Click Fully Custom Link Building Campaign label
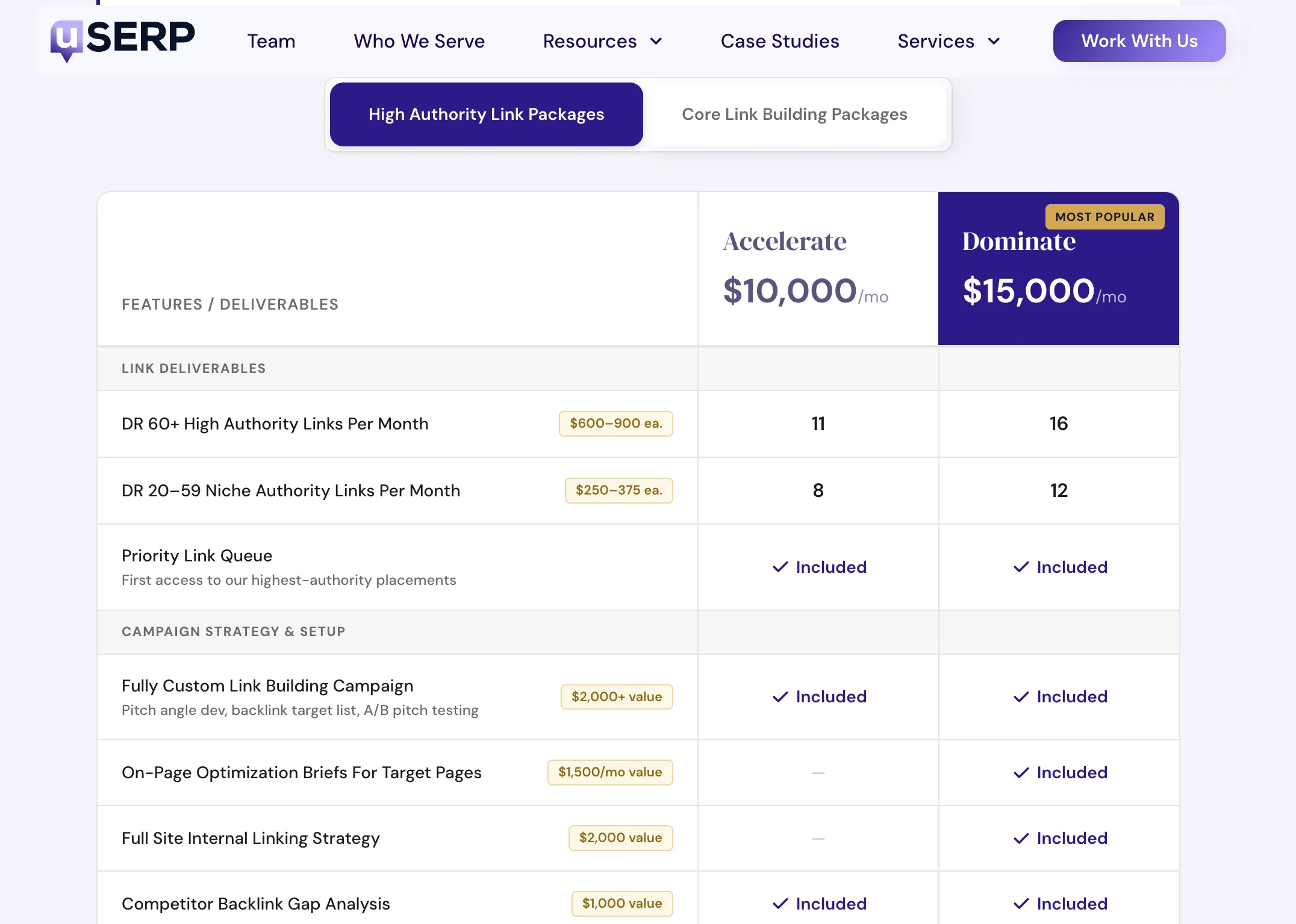Image resolution: width=1296 pixels, height=924 pixels. (267, 685)
